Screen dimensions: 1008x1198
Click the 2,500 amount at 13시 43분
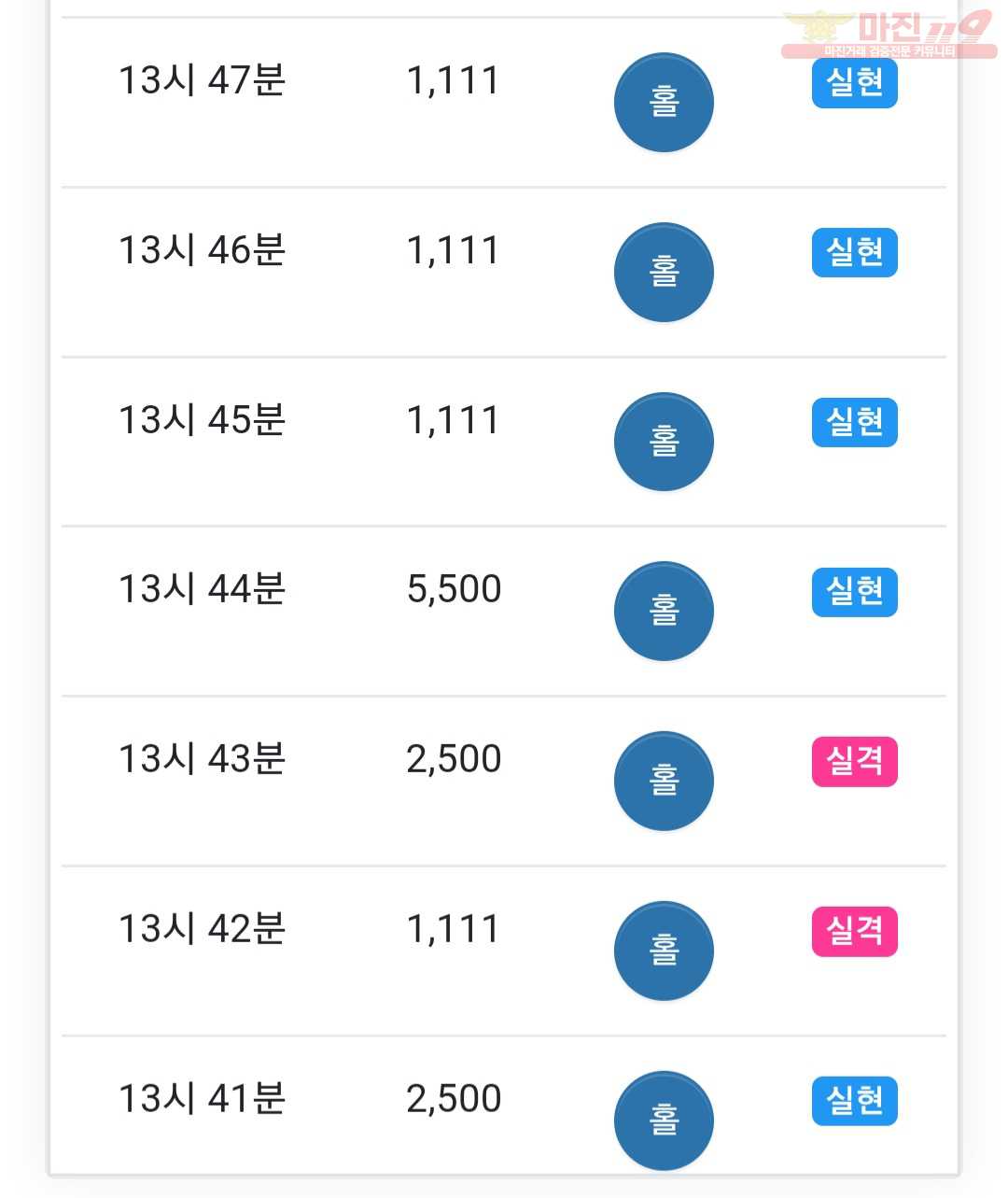455,759
